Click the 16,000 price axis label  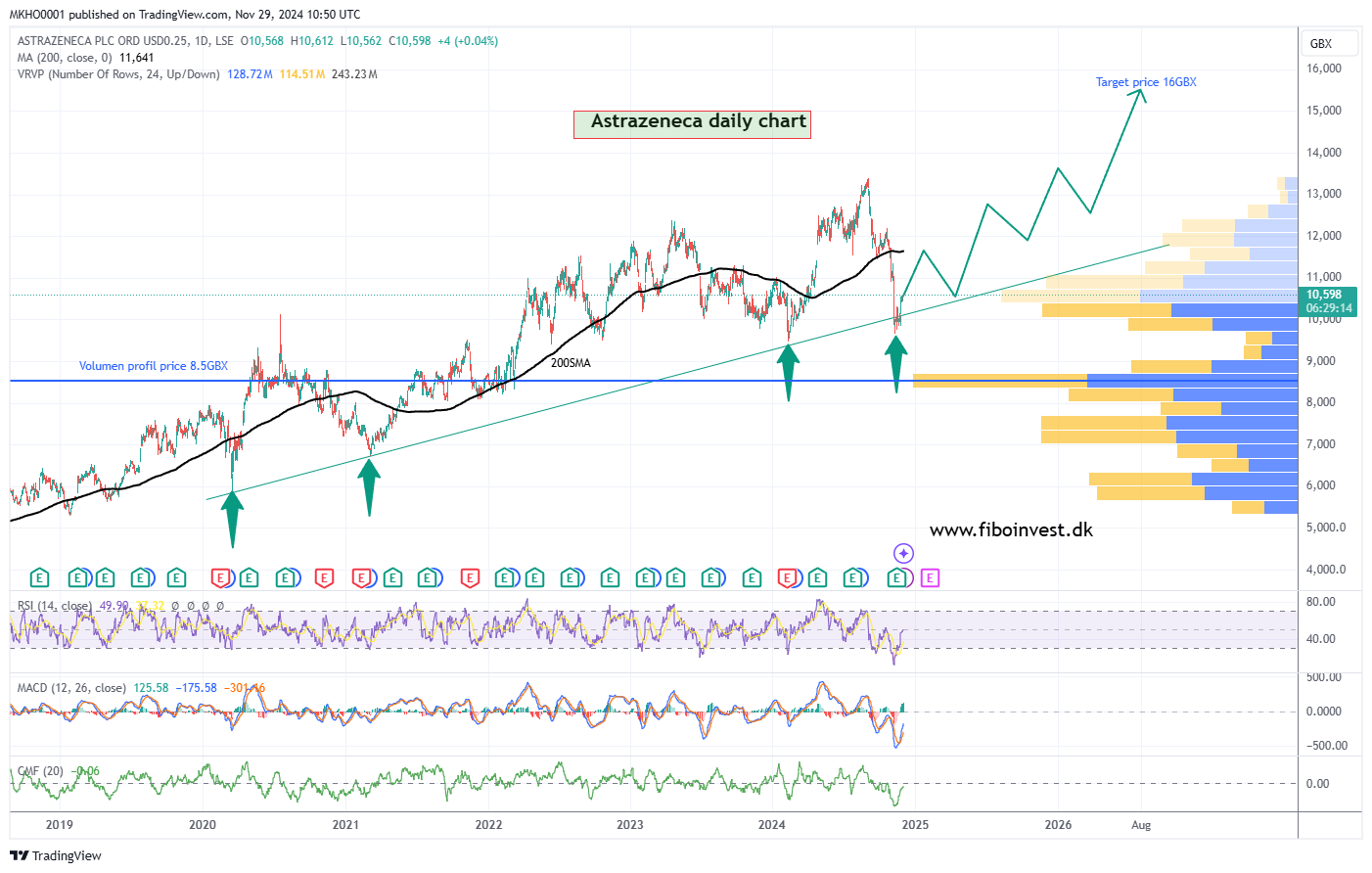(x=1324, y=69)
